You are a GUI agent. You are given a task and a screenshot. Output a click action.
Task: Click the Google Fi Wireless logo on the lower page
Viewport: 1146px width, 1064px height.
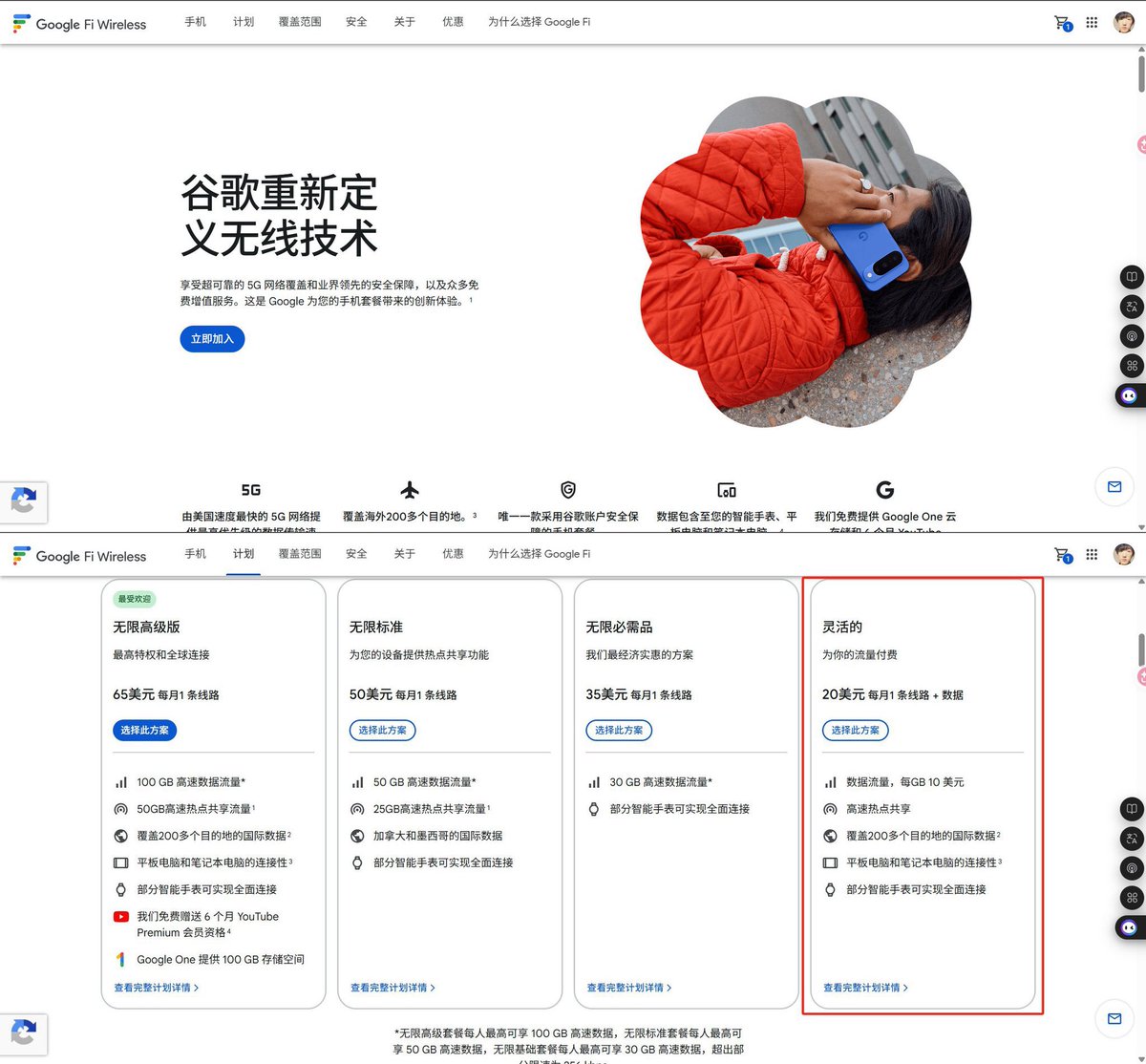click(x=79, y=556)
